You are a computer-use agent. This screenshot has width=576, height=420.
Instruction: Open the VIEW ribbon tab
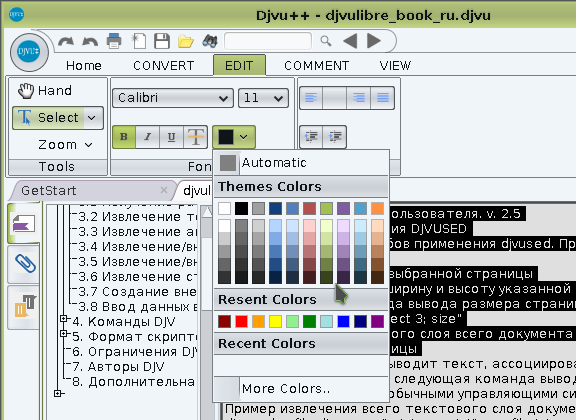[395, 66]
